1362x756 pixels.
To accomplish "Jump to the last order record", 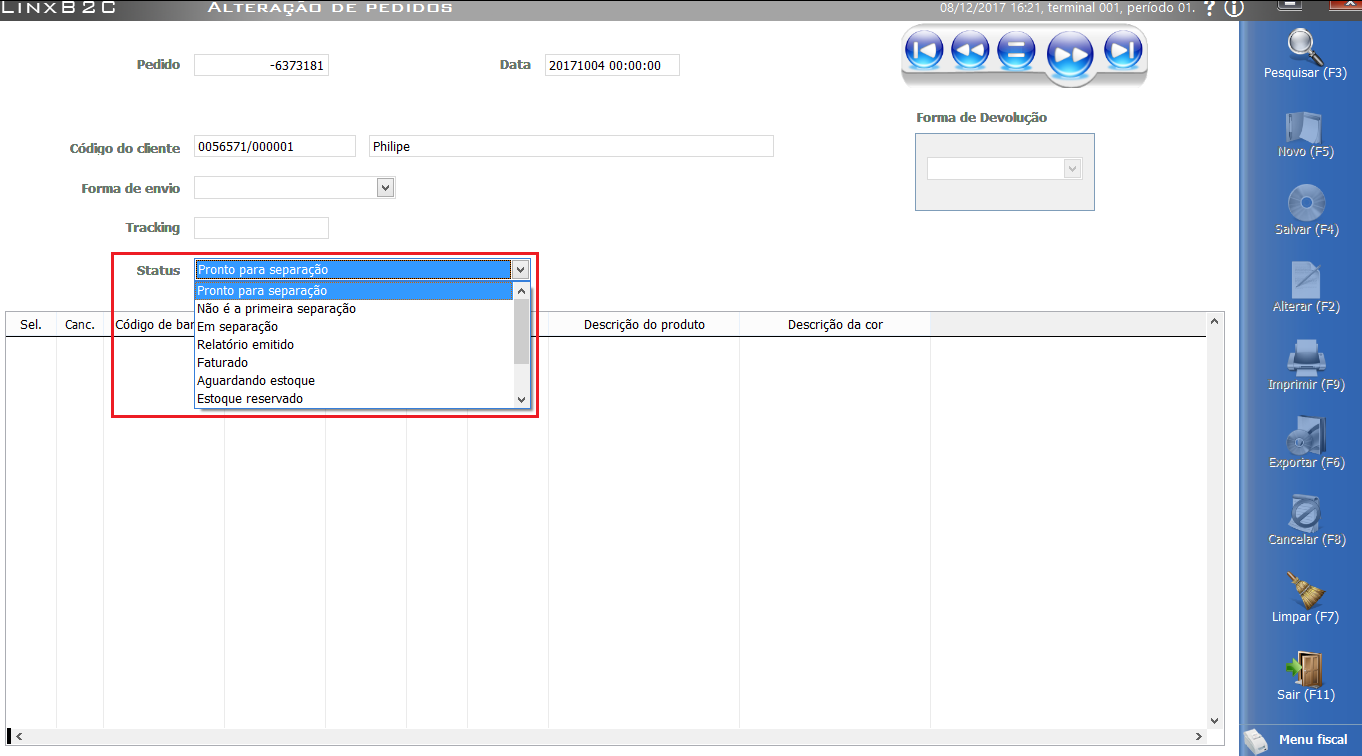I will click(x=1123, y=49).
